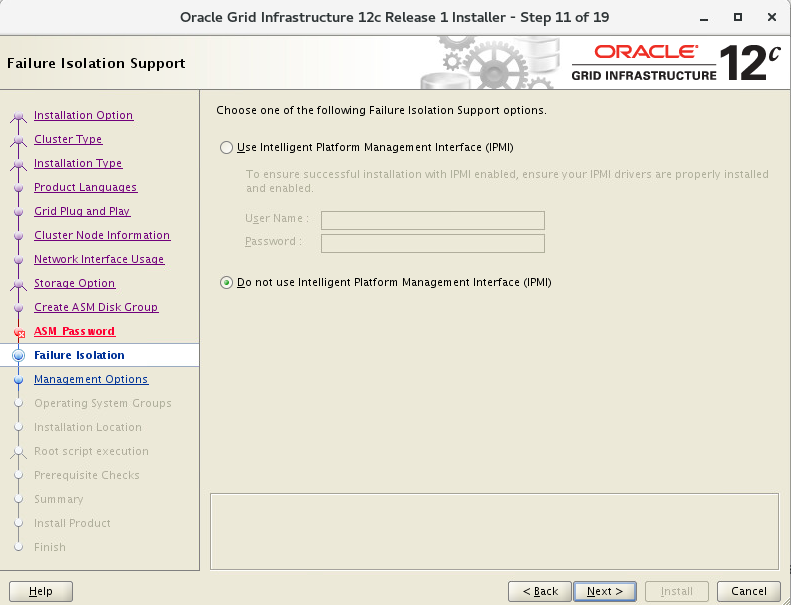The height and width of the screenshot is (605, 791).
Task: Click the Summary step text
Action: [x=59, y=499]
